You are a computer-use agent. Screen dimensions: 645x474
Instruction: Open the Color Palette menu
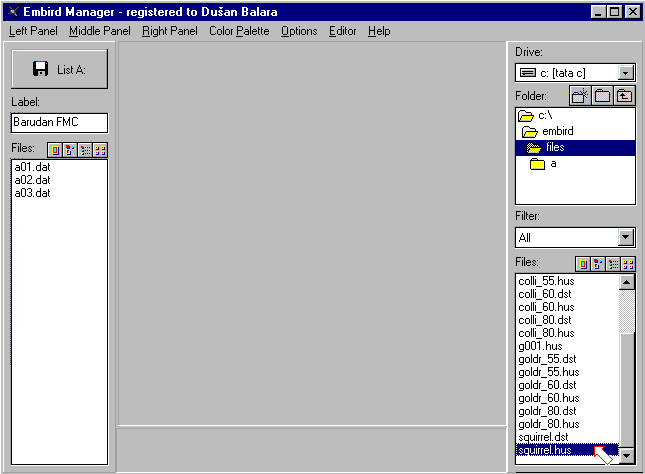(239, 31)
